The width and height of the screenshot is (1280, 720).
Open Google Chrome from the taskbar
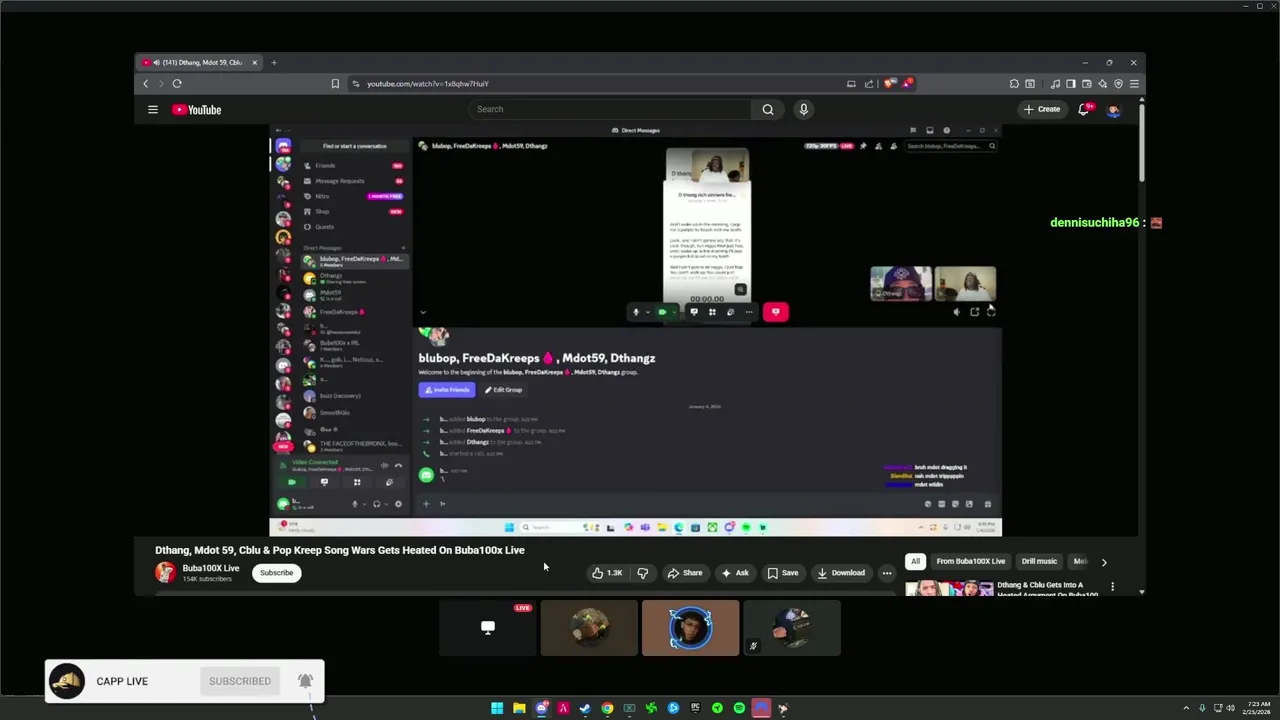pyautogui.click(x=607, y=708)
